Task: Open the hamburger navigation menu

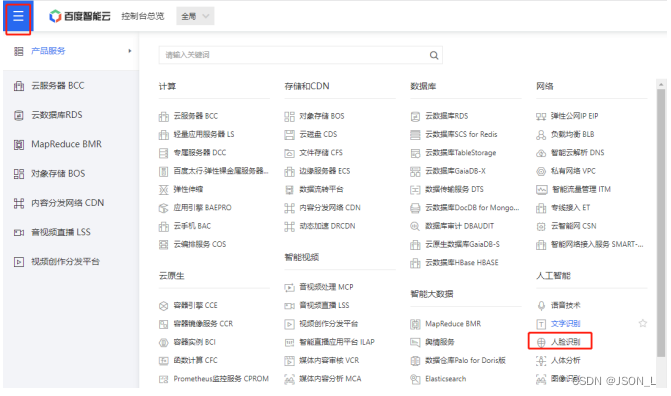Action: point(18,17)
